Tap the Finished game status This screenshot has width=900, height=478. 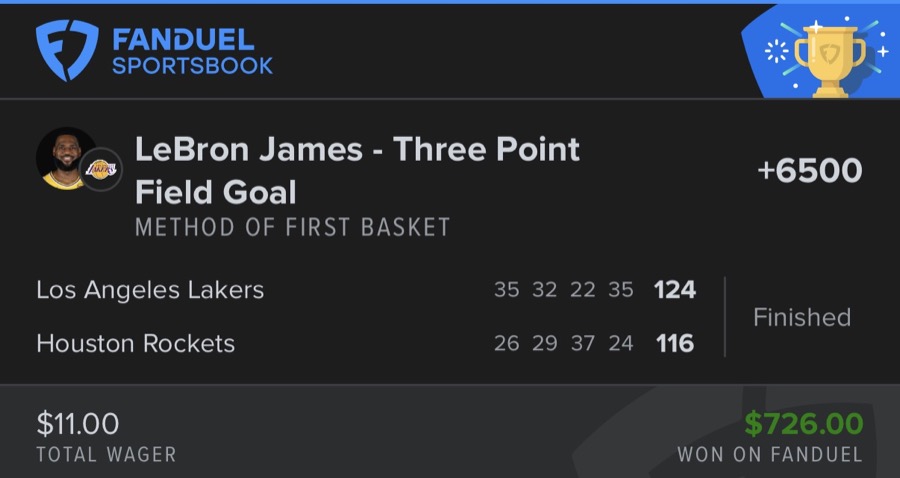click(801, 317)
